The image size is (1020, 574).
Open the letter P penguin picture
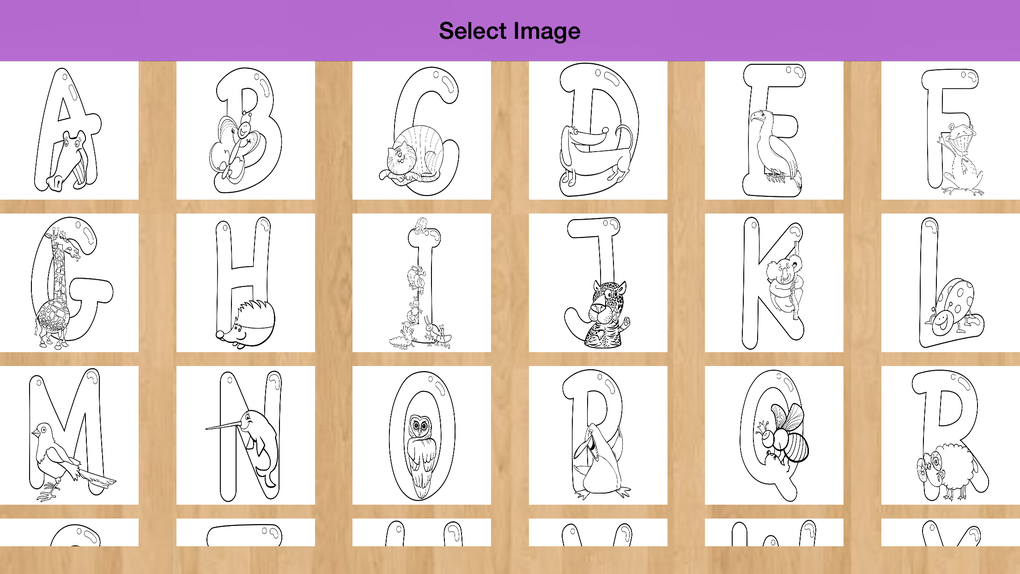point(598,435)
